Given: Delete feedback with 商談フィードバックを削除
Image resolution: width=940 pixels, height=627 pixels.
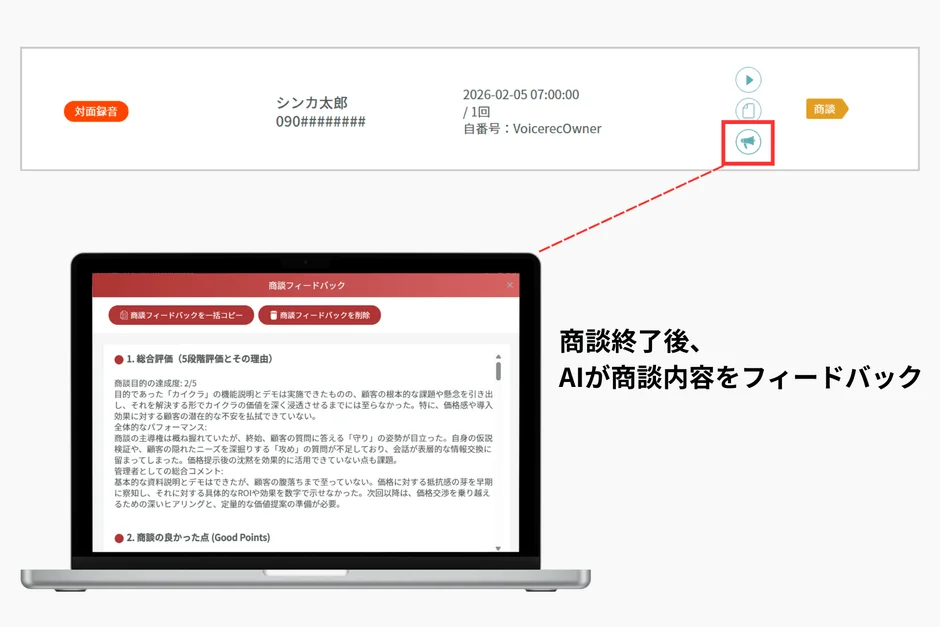Looking at the screenshot, I should (319, 315).
